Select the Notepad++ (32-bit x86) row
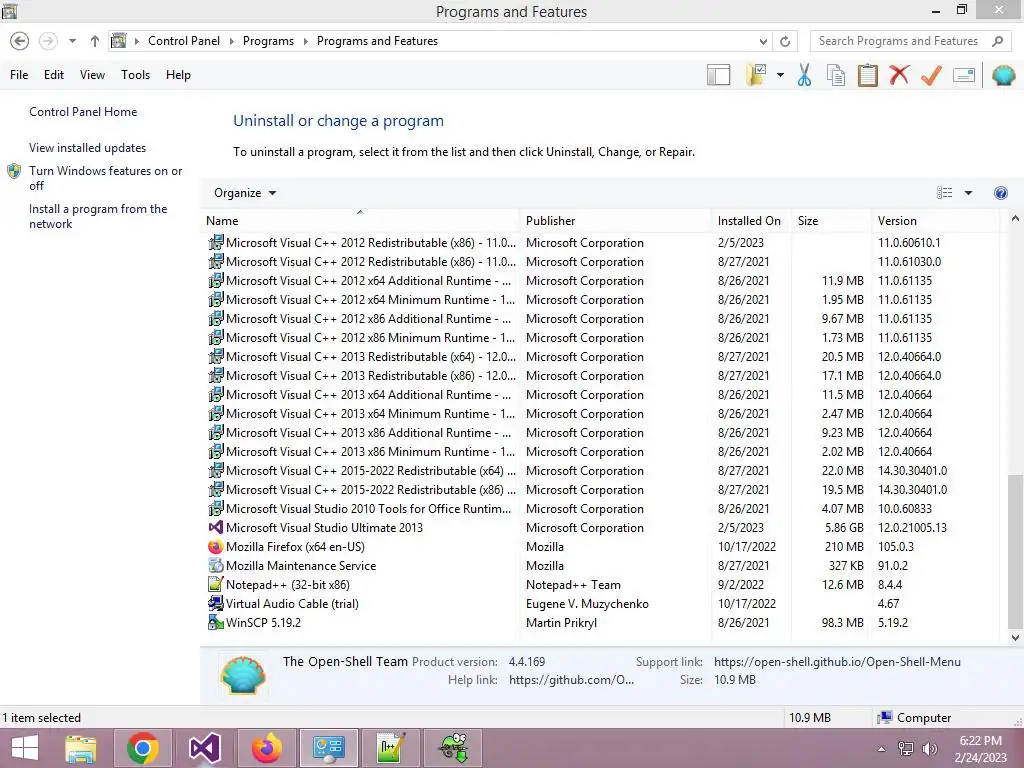Screen dimensions: 1024x768 coord(601,584)
